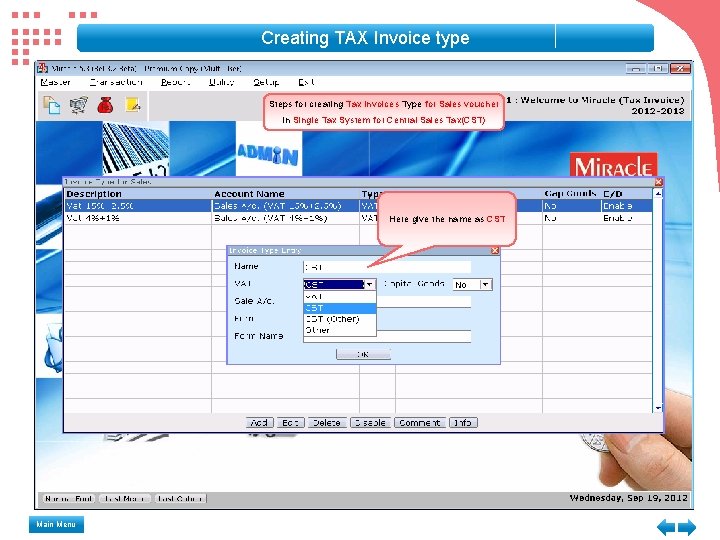Screen dimensions: 720x540
Task: Open the Transaction menu
Action: pyautogui.click(x=116, y=82)
